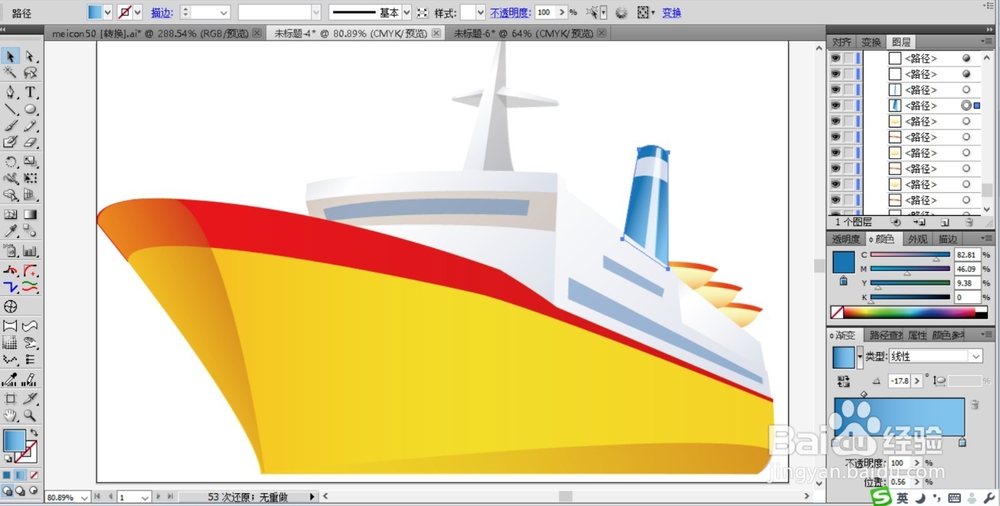Switch to 外观 panel tab
The image size is (1000, 506).
917,239
